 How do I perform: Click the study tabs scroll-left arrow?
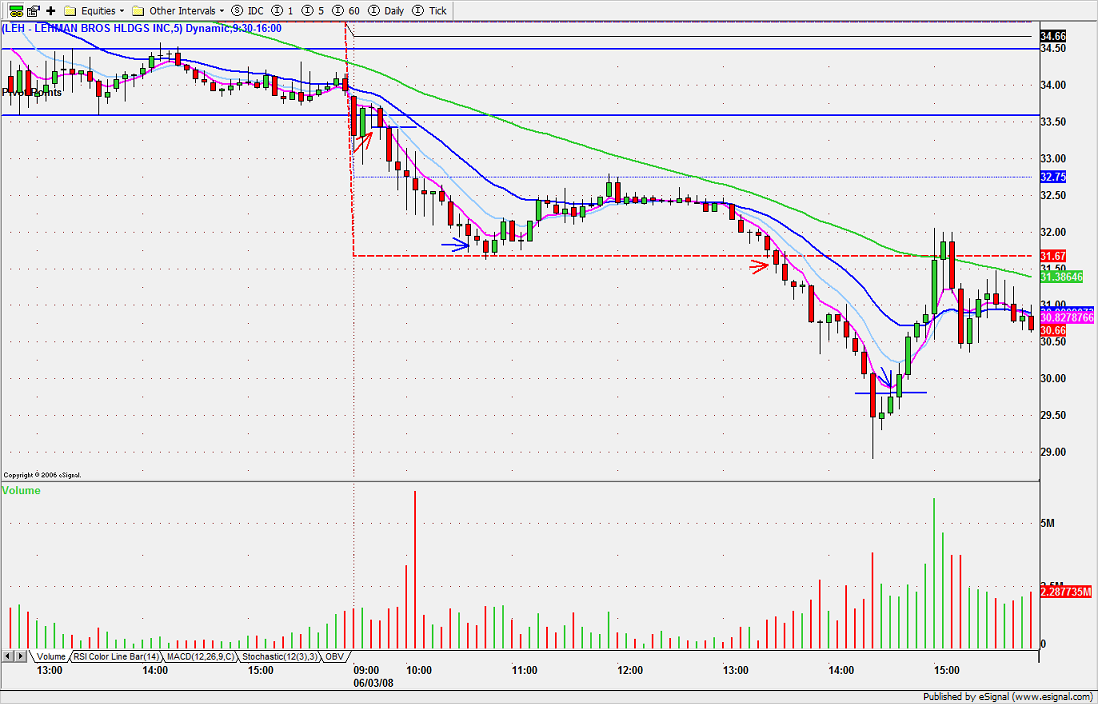pyautogui.click(x=8, y=656)
